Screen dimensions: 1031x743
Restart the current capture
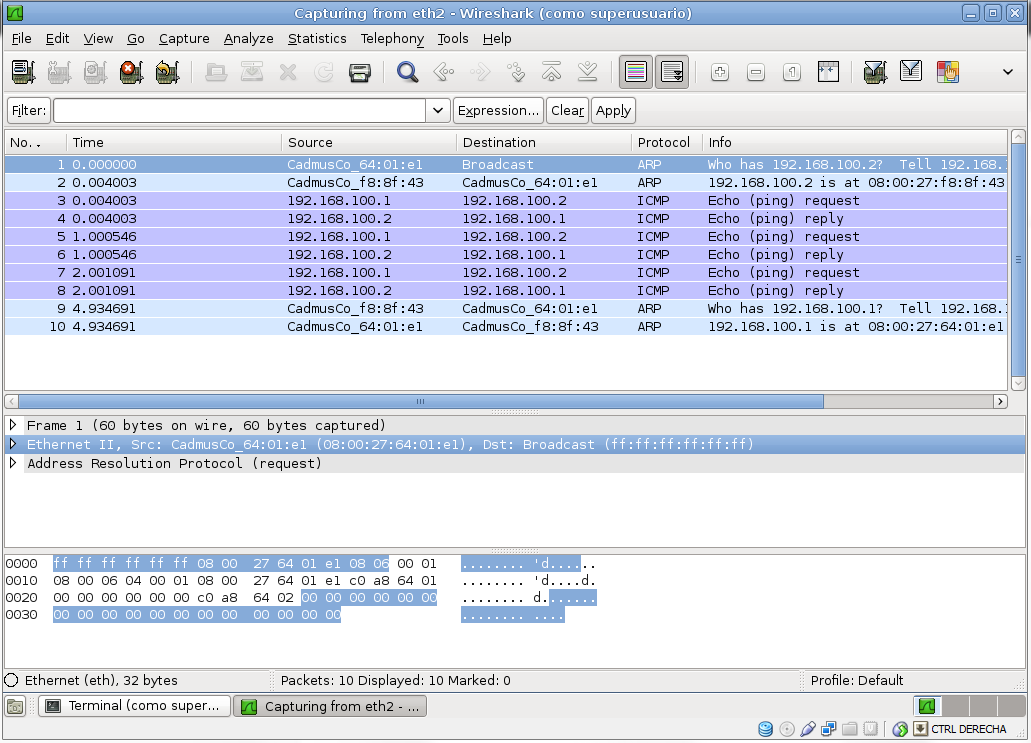click(x=167, y=71)
